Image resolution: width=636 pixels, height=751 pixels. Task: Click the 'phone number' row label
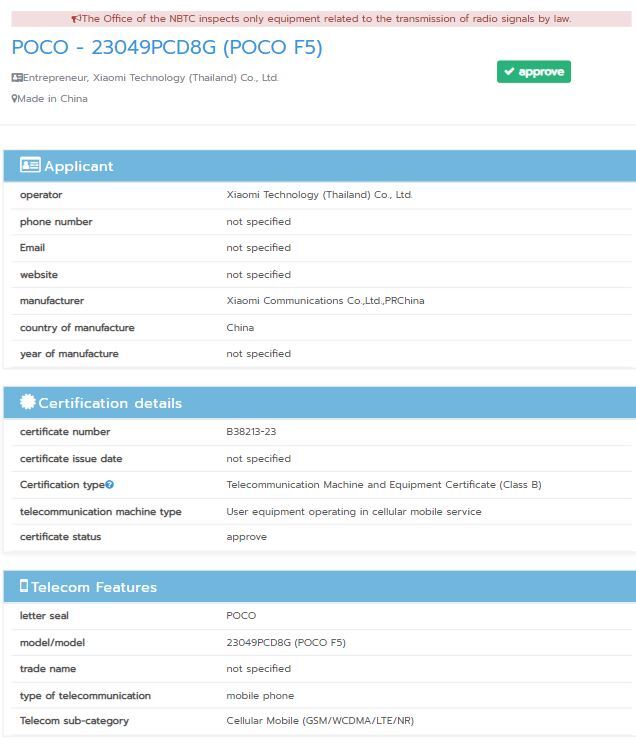pos(56,222)
